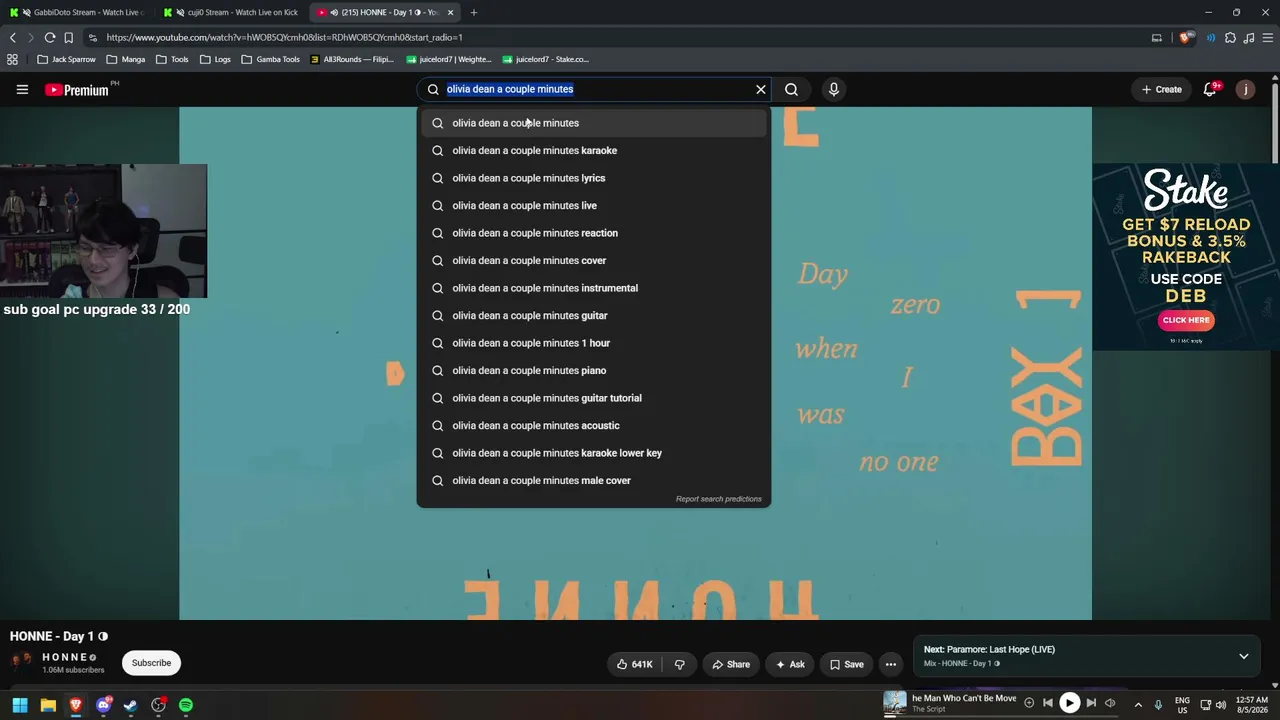
Task: Skip to previous track in taskbar media widget
Action: (x=1048, y=703)
